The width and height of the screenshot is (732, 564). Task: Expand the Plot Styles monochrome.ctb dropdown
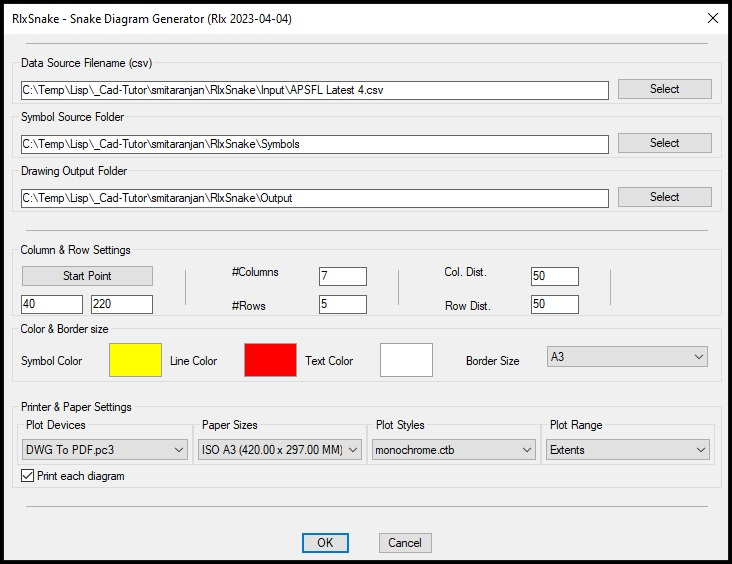(454, 450)
